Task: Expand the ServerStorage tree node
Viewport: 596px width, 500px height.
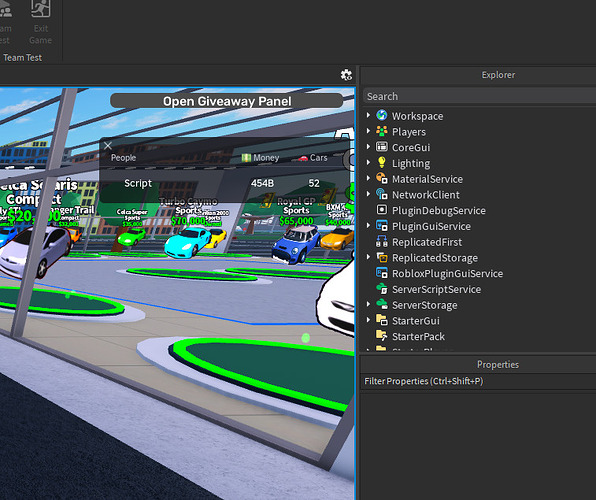Action: [x=368, y=304]
